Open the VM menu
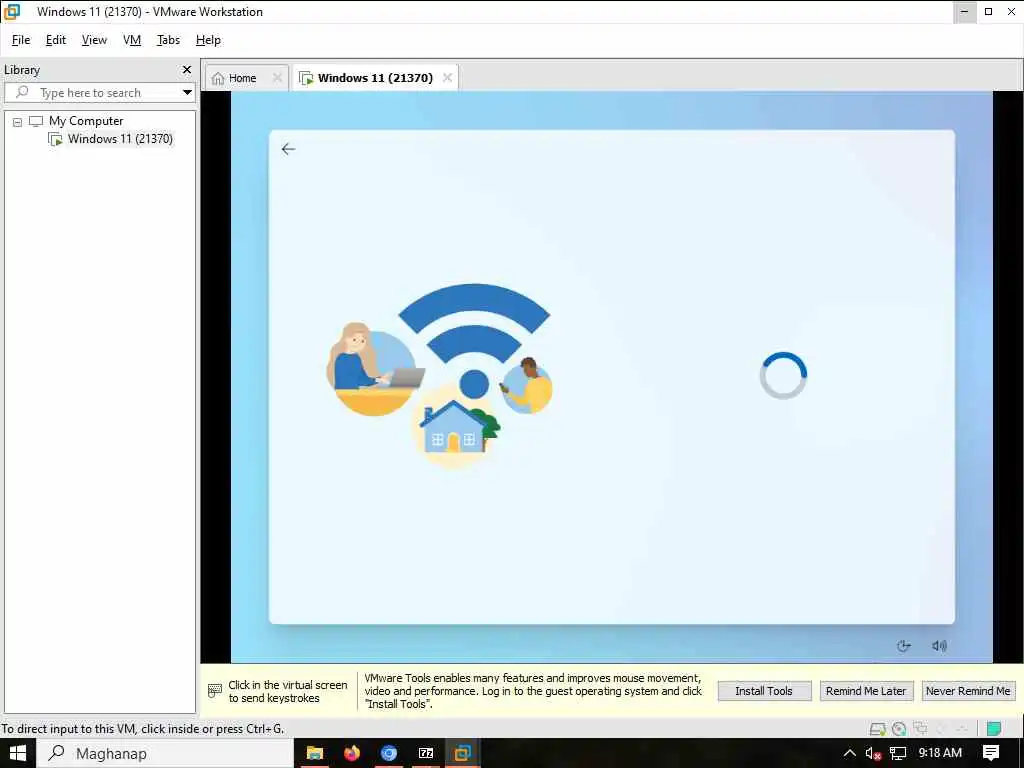 (x=132, y=40)
